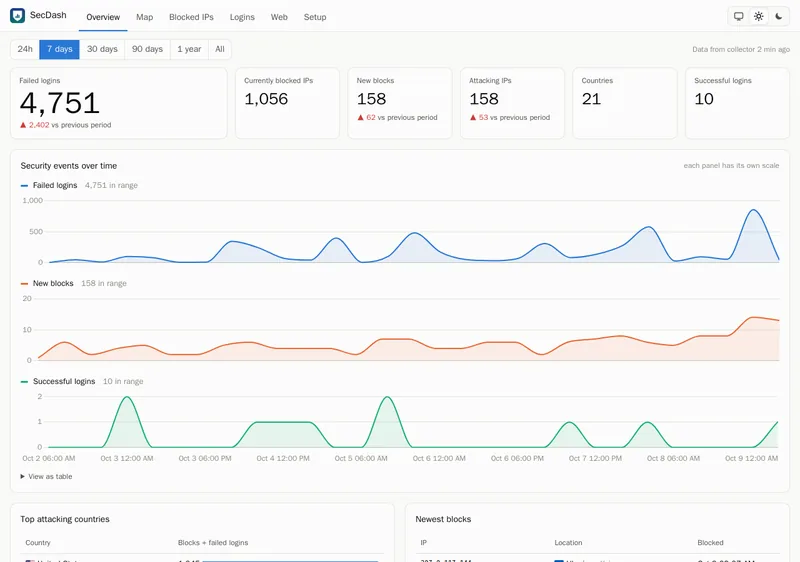Click the 'Newest blocks' heading

click(443, 519)
